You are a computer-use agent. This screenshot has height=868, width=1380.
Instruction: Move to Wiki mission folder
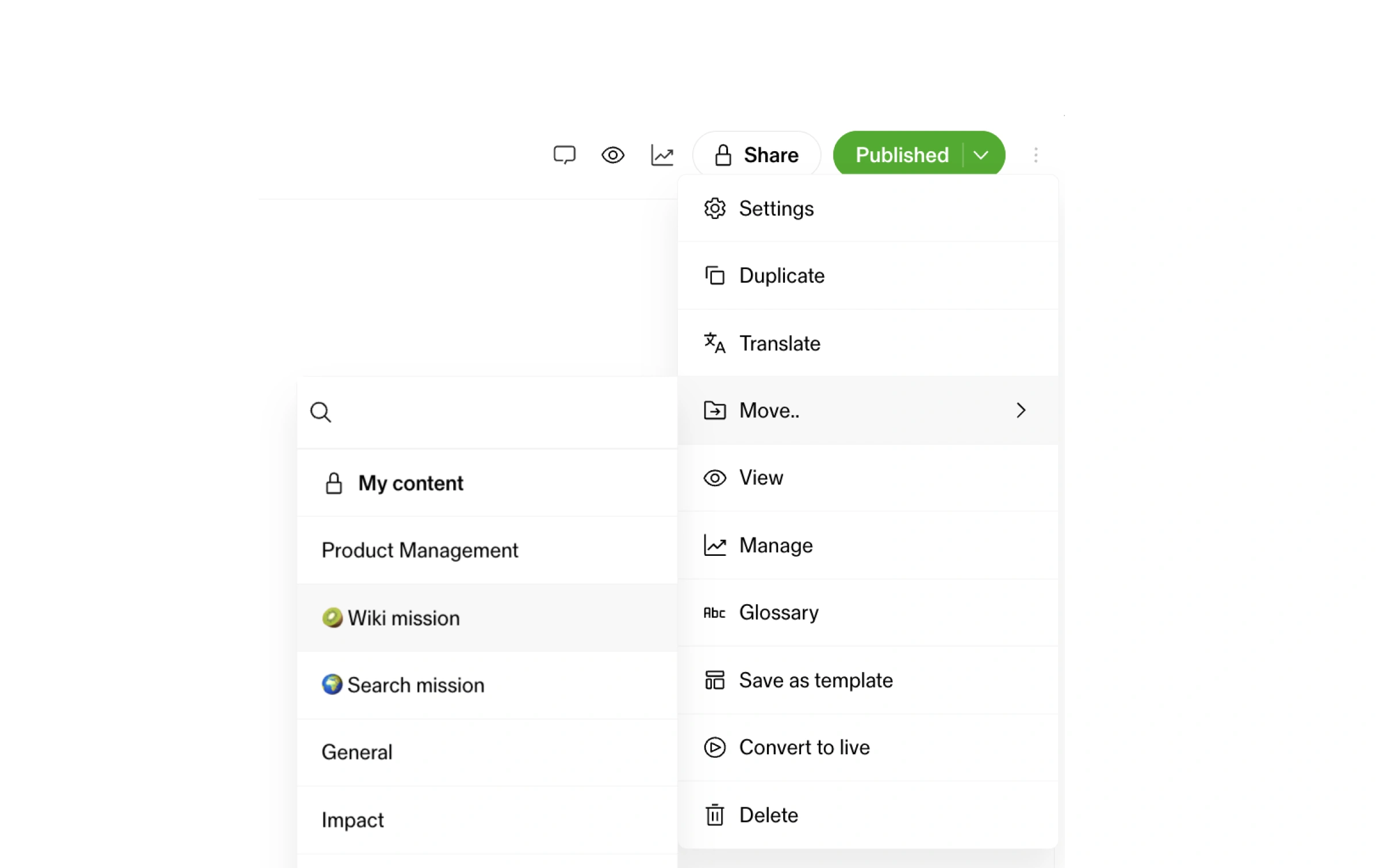[x=403, y=618]
